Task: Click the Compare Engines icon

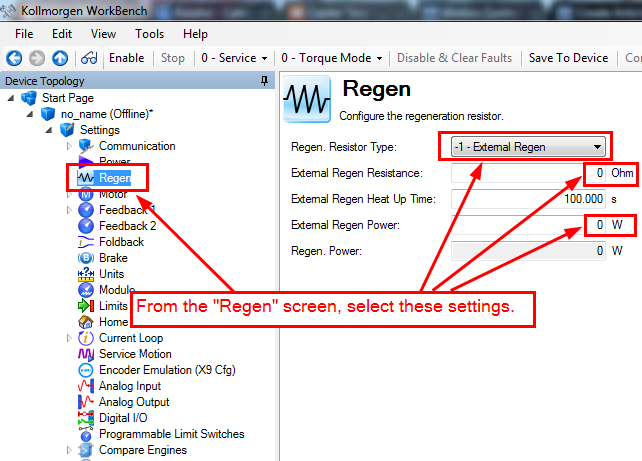Action: point(86,450)
